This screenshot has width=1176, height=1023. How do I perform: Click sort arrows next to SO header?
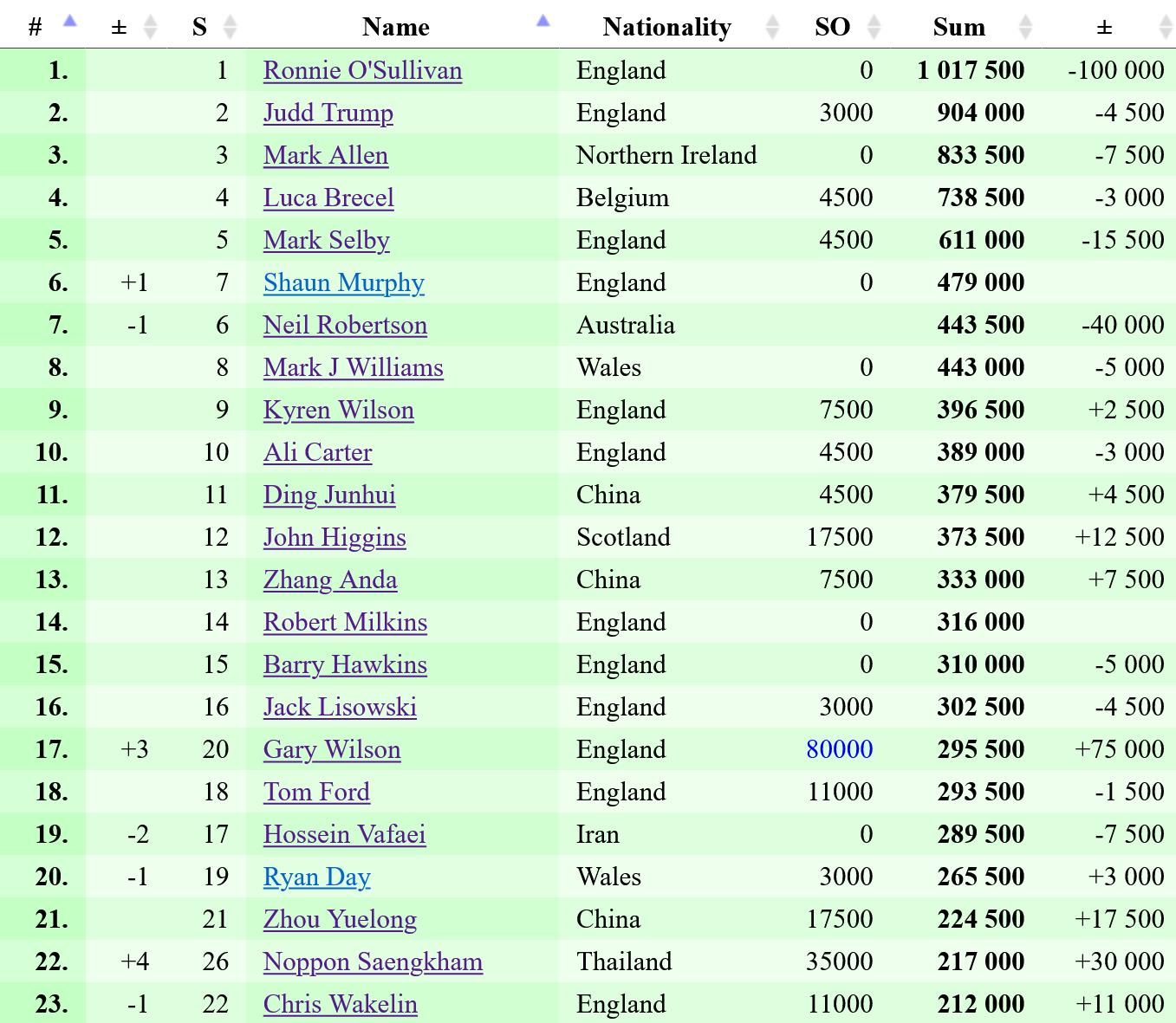tap(874, 27)
